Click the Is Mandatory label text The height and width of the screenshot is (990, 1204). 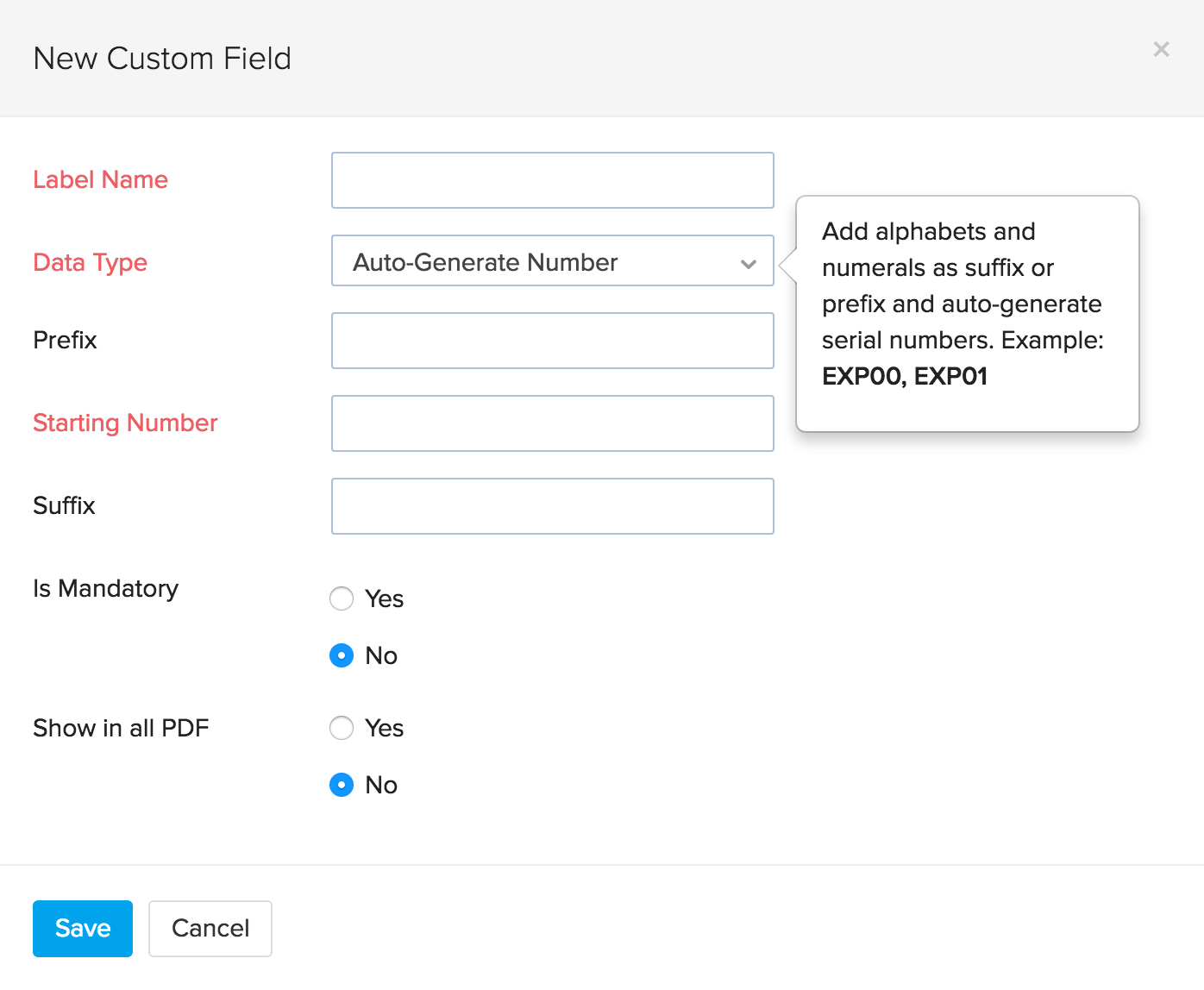point(105,589)
